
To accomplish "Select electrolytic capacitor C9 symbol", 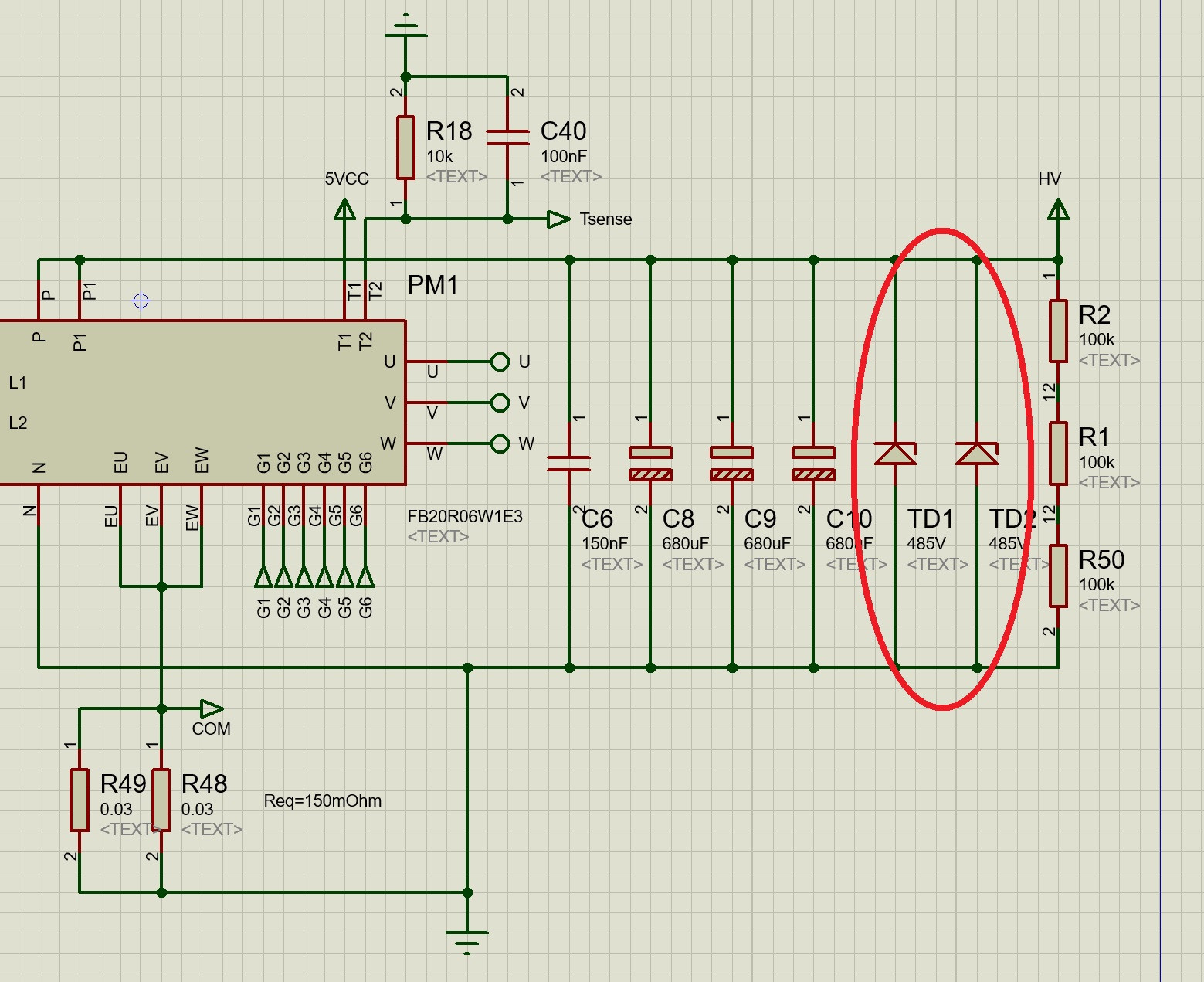I will (x=731, y=464).
